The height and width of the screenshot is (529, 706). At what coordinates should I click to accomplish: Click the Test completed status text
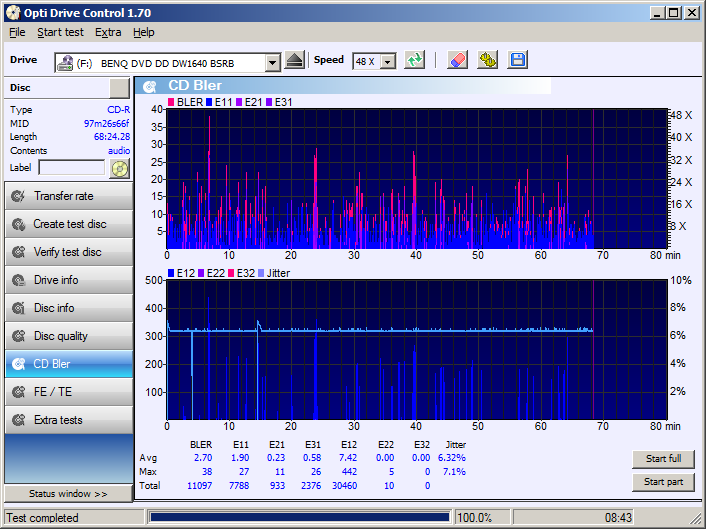click(42, 517)
